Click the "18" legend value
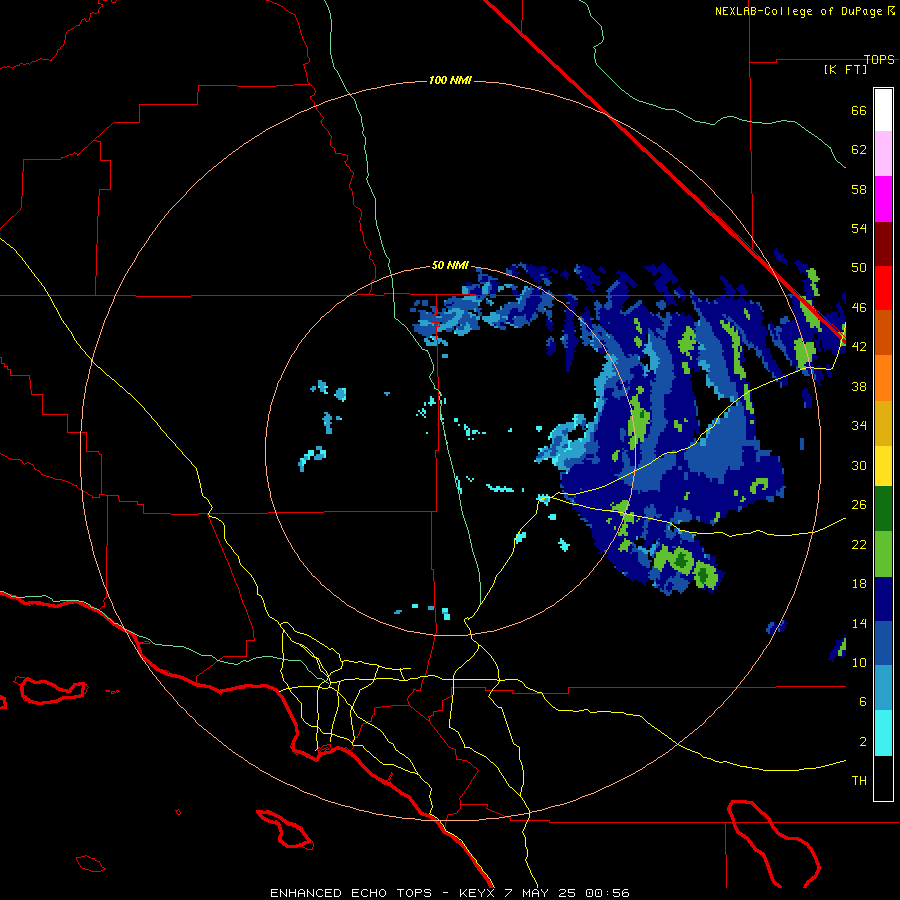 pos(859,584)
